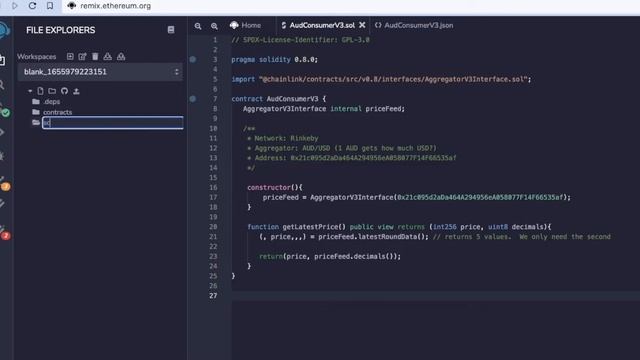Click line number 27 in the gutter
The image size is (640, 360).
pyautogui.click(x=213, y=296)
